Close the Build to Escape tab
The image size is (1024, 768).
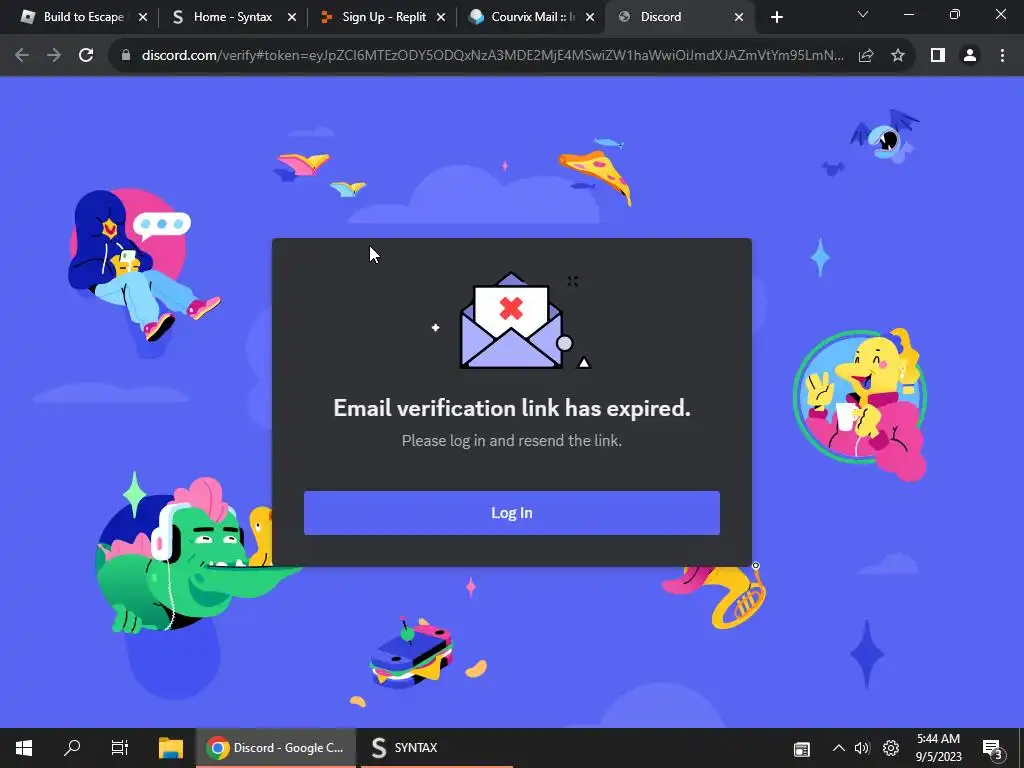tap(143, 18)
